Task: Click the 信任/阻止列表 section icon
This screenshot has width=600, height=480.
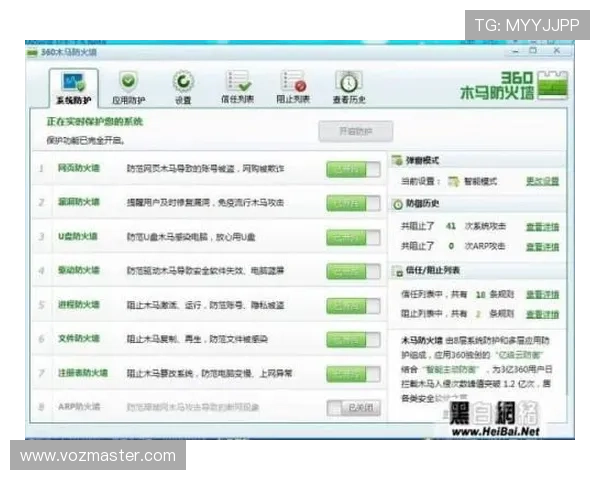Action: pyautogui.click(x=398, y=271)
